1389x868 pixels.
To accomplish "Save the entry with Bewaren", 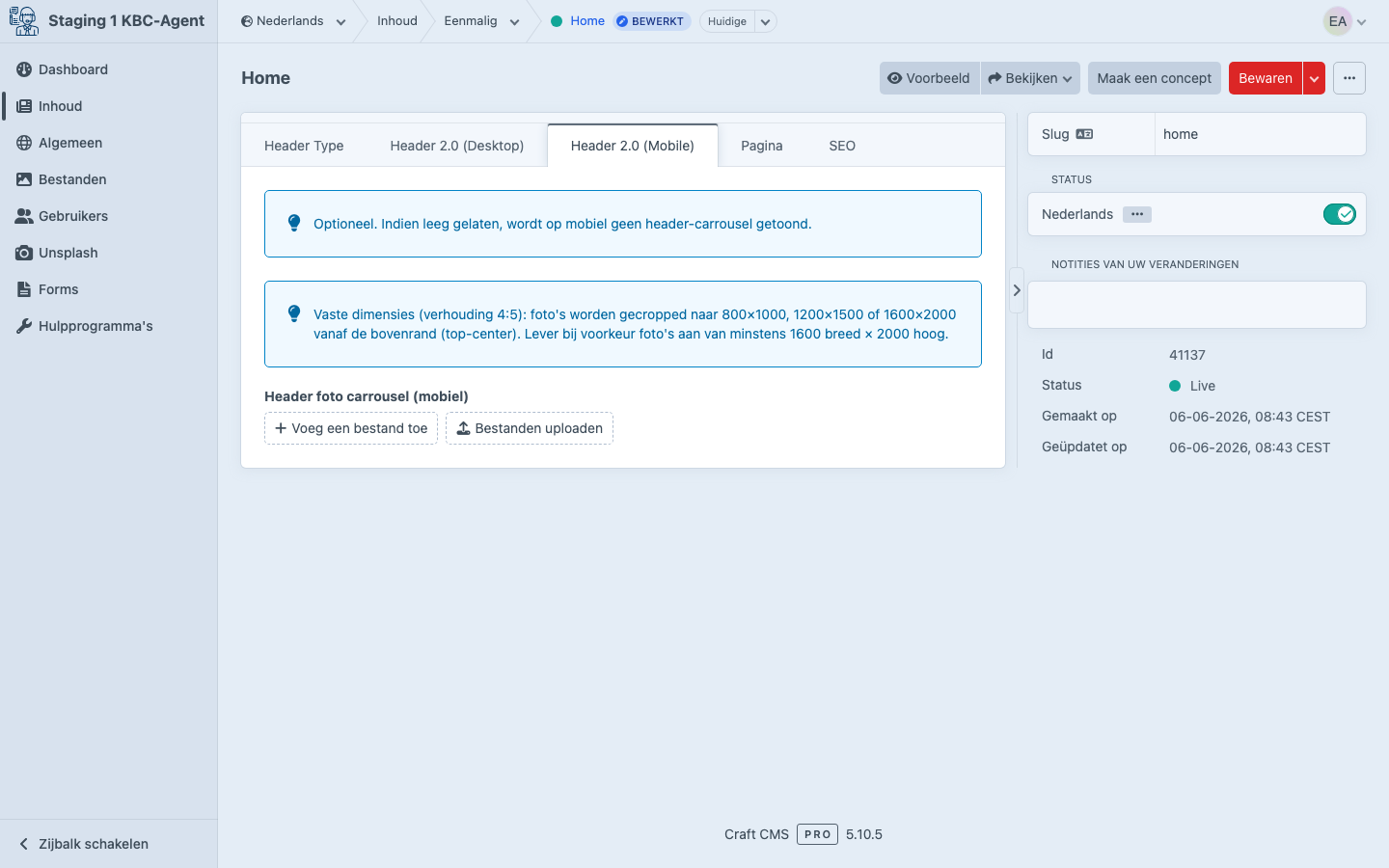I will (x=1265, y=78).
